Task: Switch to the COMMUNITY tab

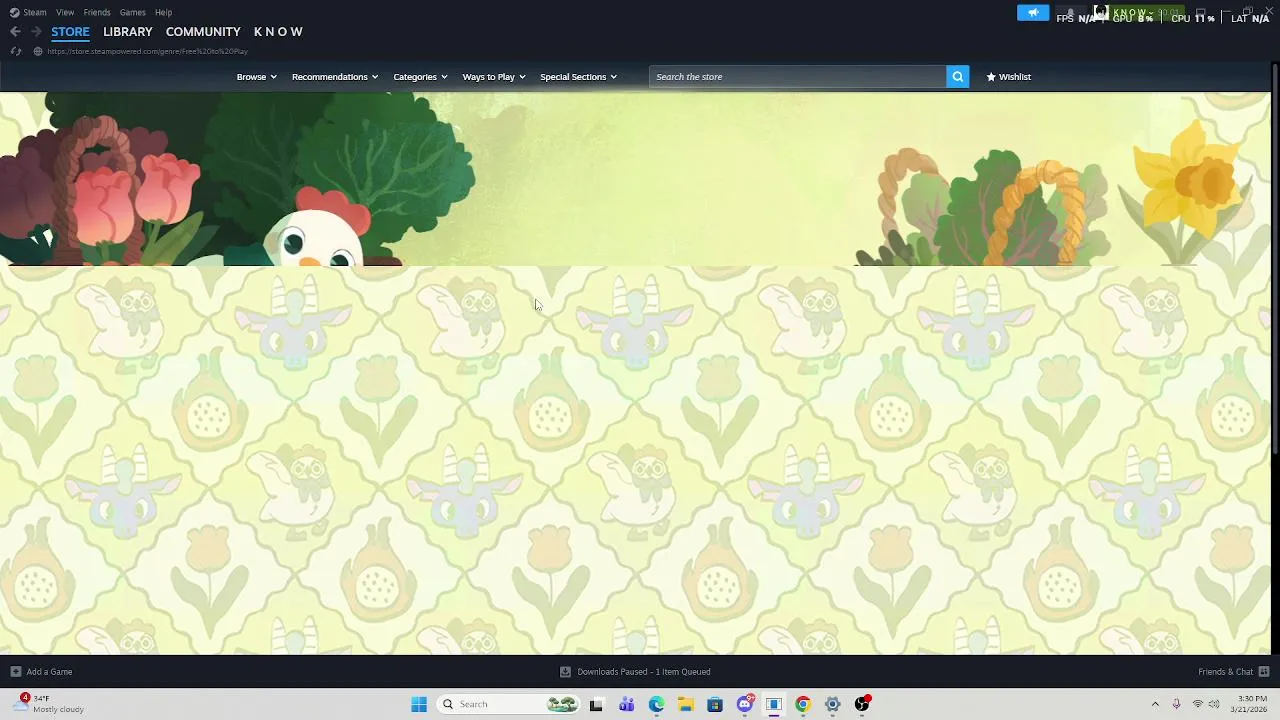Action: (203, 32)
